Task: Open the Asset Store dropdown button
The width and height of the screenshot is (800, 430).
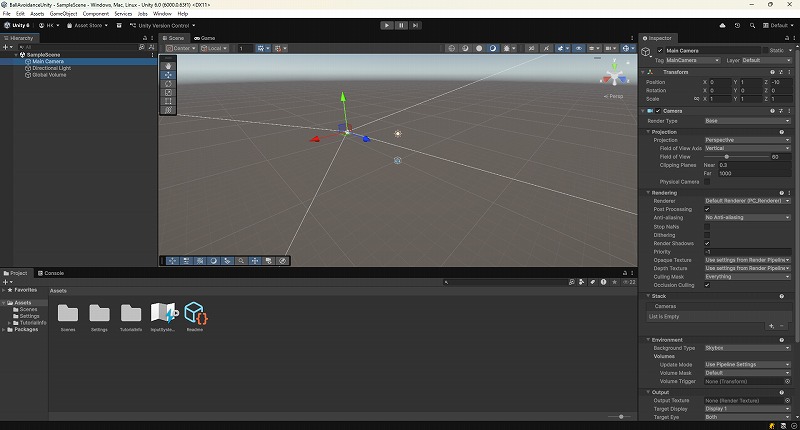Action: tap(87, 25)
